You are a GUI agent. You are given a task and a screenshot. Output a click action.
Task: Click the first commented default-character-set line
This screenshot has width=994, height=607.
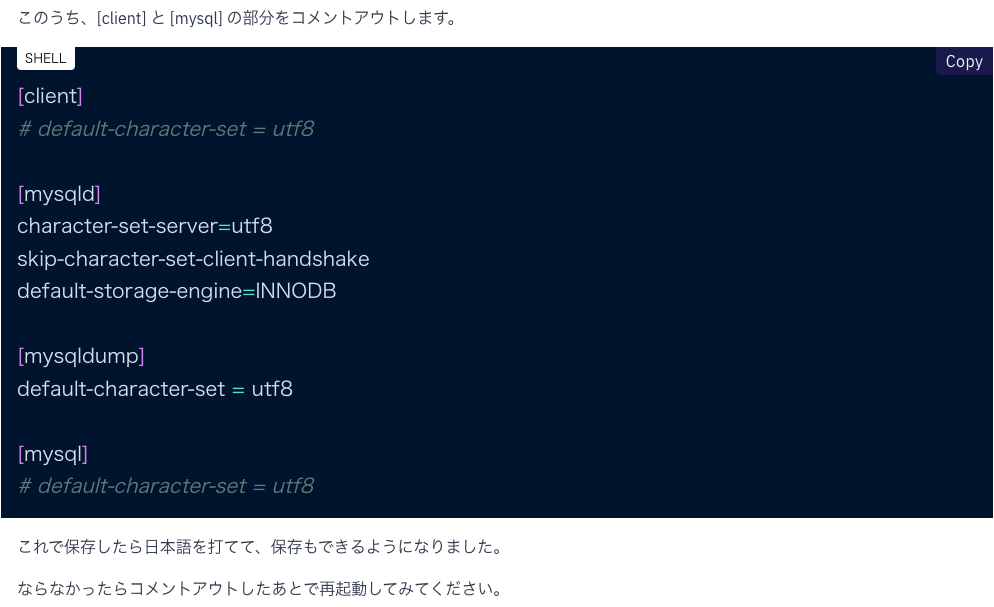click(x=166, y=129)
